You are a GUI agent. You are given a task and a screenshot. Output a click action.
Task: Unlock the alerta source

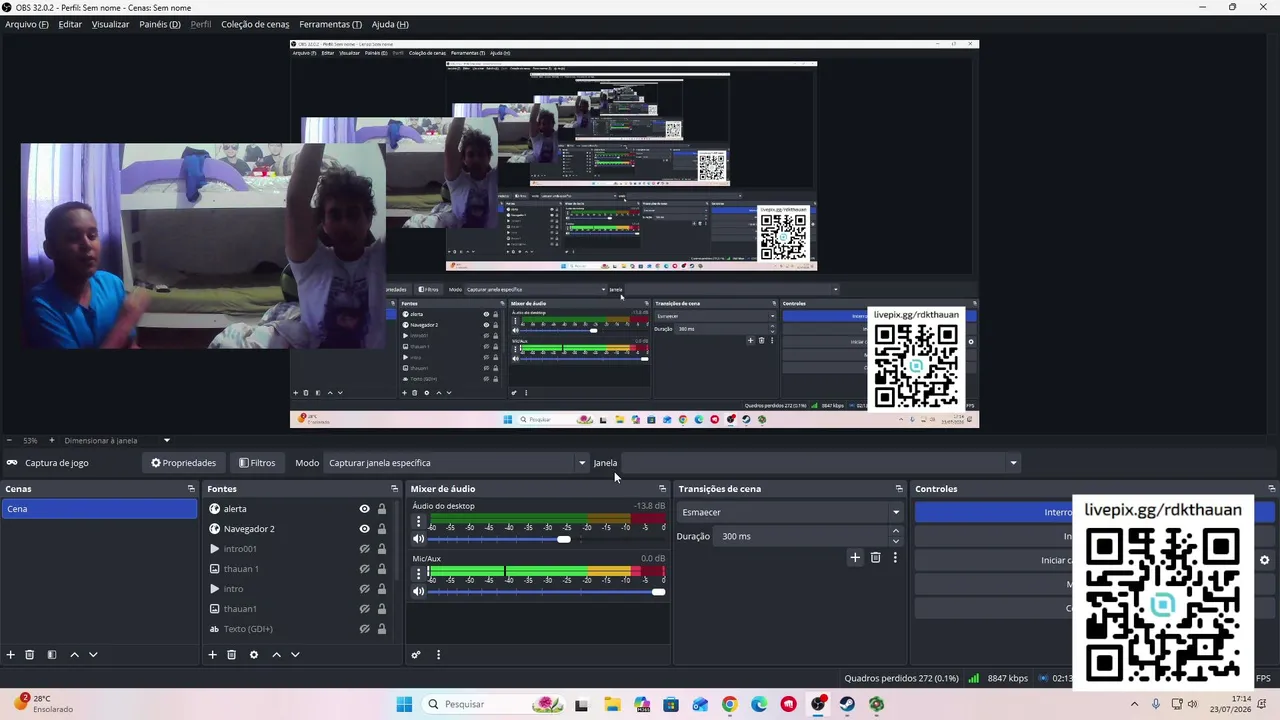click(382, 509)
